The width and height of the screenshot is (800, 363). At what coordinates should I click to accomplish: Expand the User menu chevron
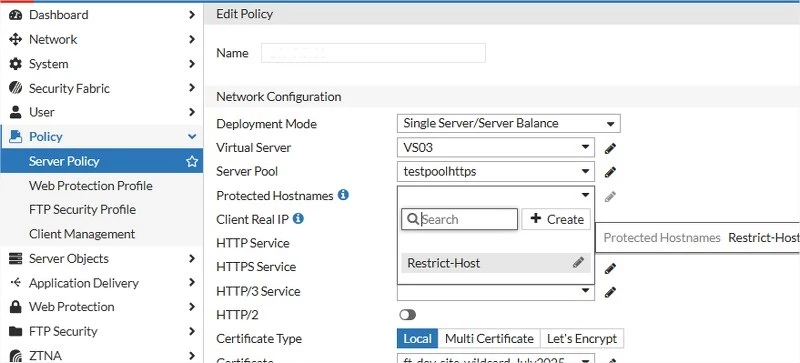[192, 112]
